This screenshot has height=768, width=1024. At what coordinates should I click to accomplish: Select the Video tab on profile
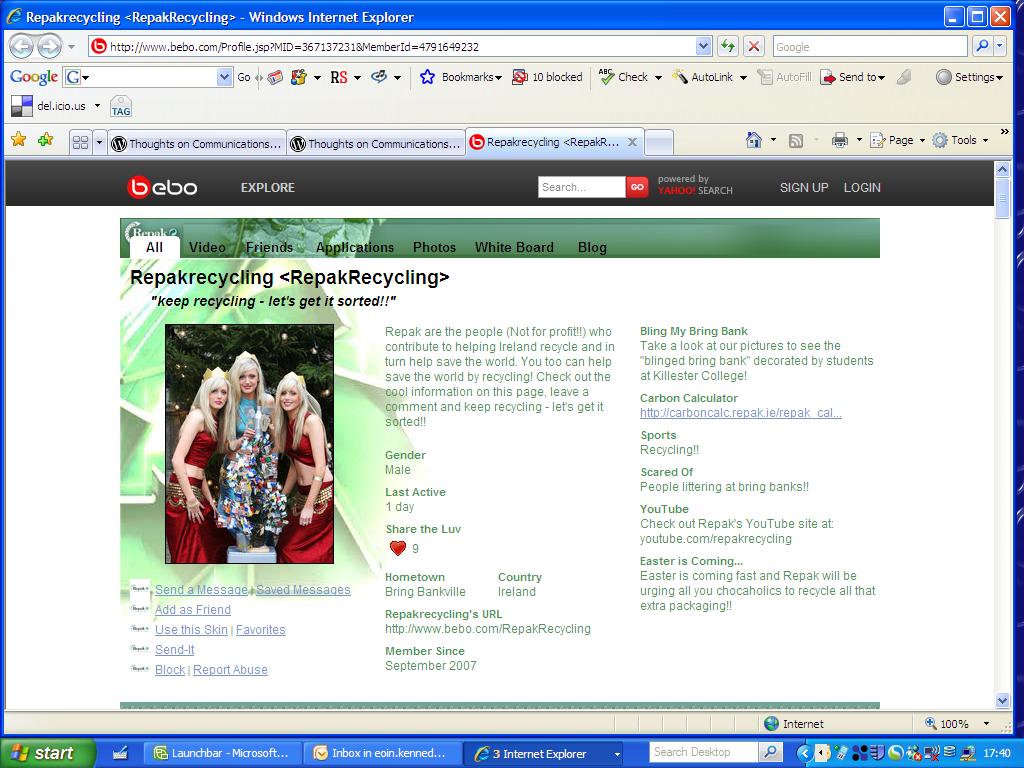pos(207,248)
